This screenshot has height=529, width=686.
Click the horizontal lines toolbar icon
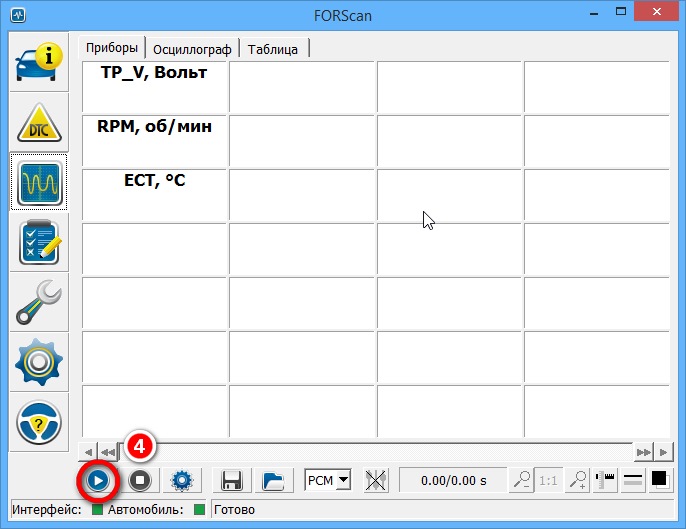click(633, 480)
